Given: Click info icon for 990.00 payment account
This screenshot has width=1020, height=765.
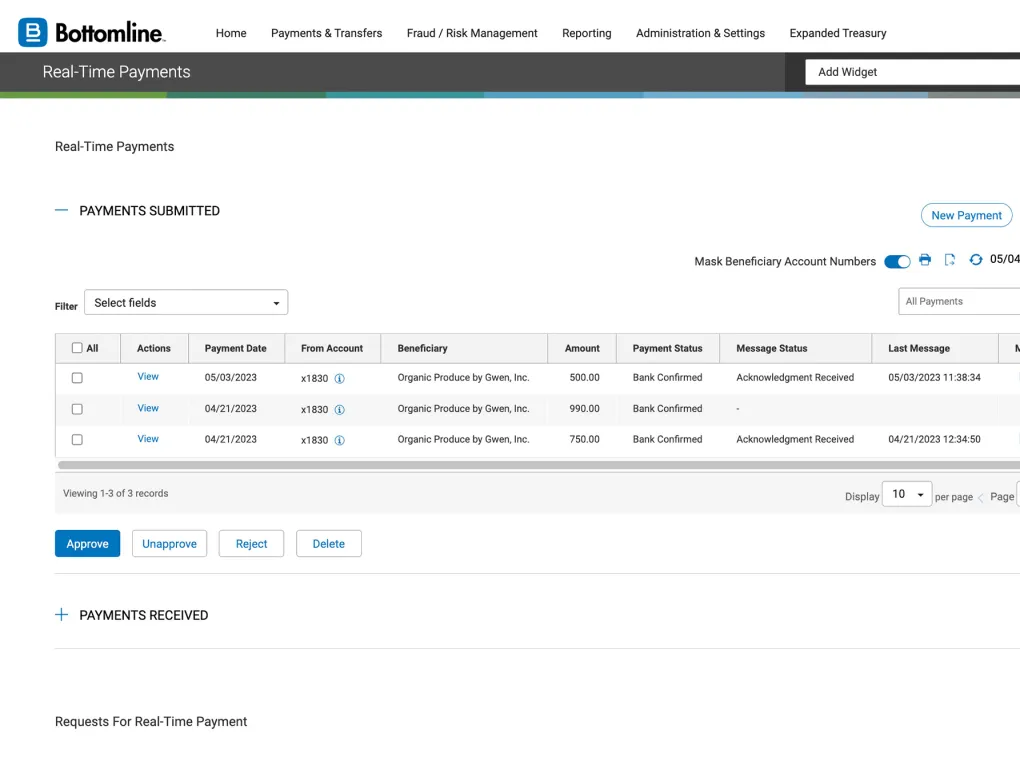Looking at the screenshot, I should (340, 410).
